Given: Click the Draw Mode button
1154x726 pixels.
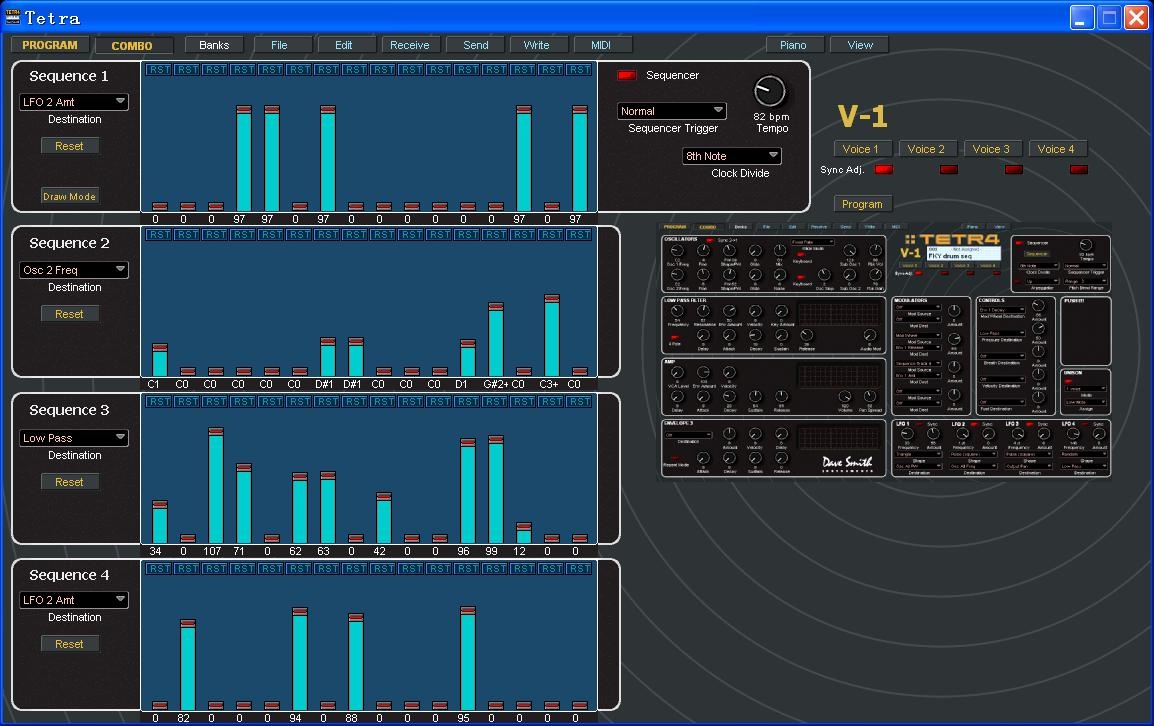Looking at the screenshot, I should [x=70, y=197].
